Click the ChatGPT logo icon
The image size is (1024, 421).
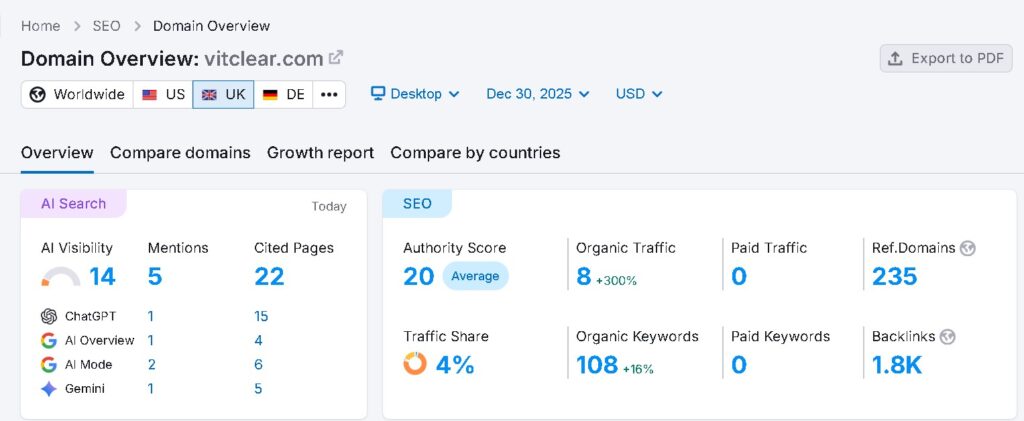click(48, 317)
